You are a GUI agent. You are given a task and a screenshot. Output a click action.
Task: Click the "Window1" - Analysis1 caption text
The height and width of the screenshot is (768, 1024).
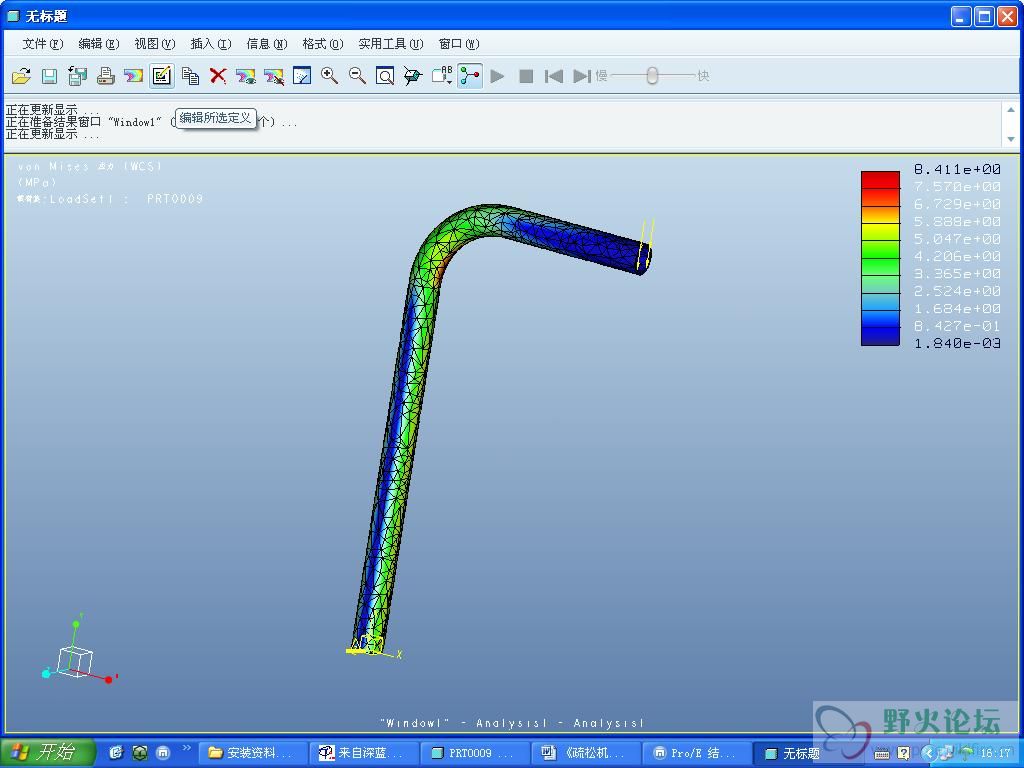(512, 723)
